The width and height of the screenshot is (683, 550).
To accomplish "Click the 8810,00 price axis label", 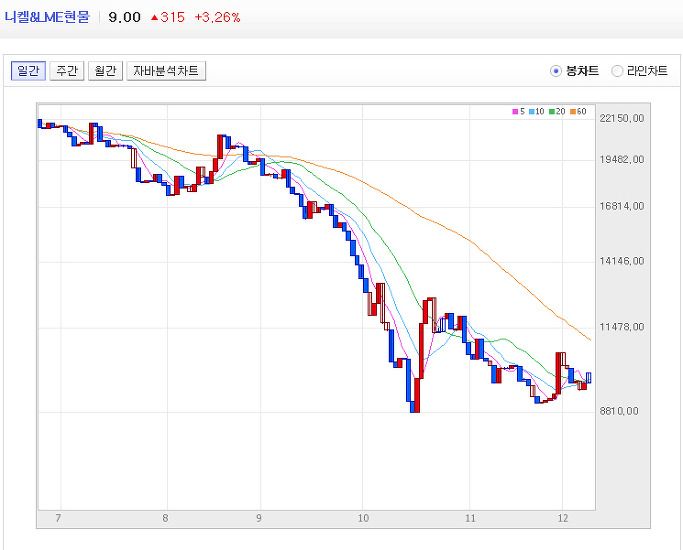I will coord(619,411).
